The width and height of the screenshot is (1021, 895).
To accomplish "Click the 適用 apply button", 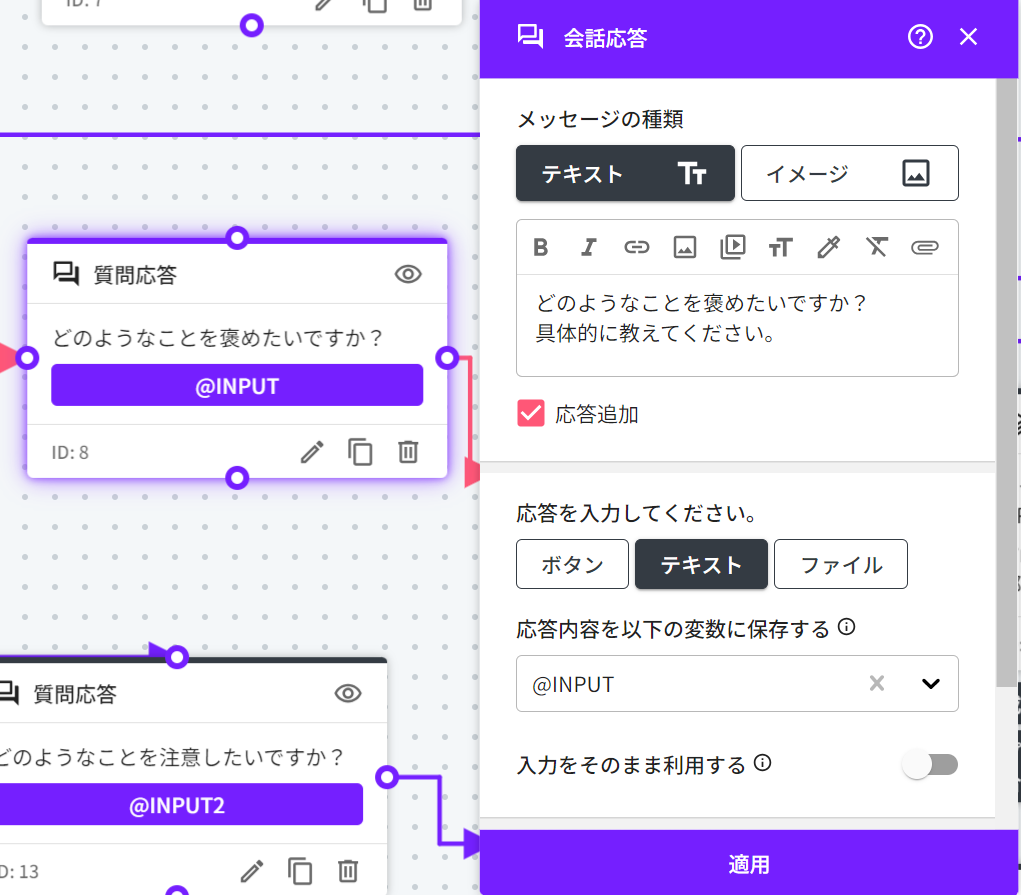I will click(749, 864).
